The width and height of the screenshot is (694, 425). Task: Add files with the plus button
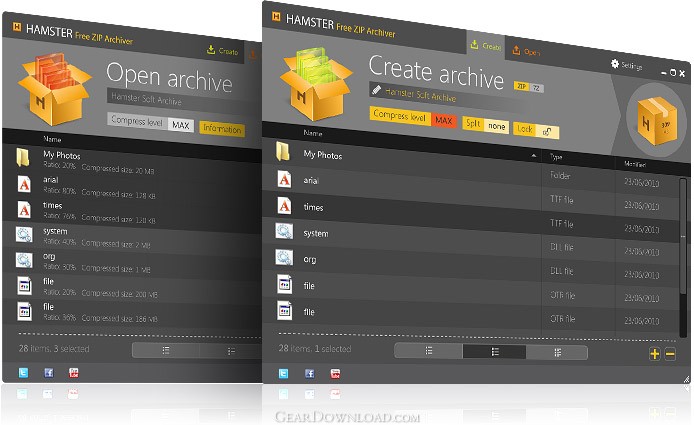pos(655,354)
